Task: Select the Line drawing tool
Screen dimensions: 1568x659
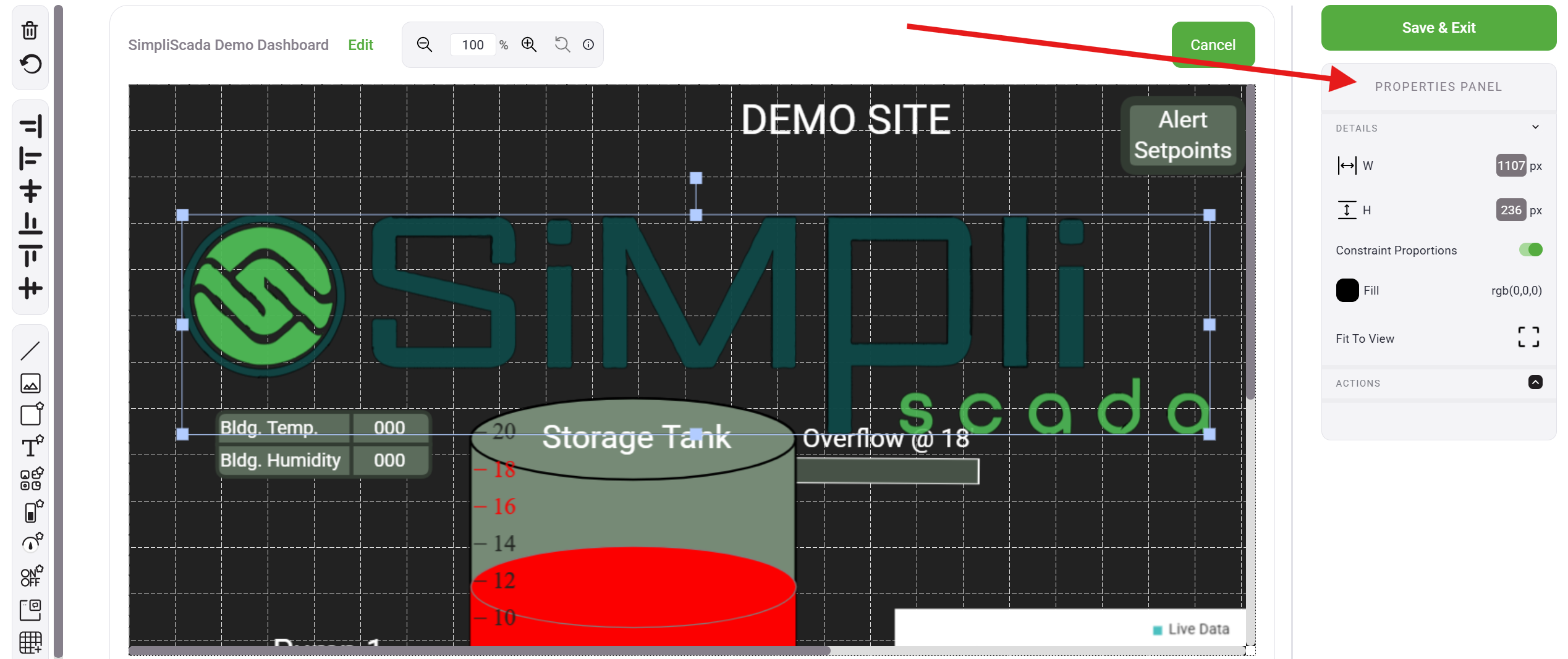Action: [x=30, y=351]
